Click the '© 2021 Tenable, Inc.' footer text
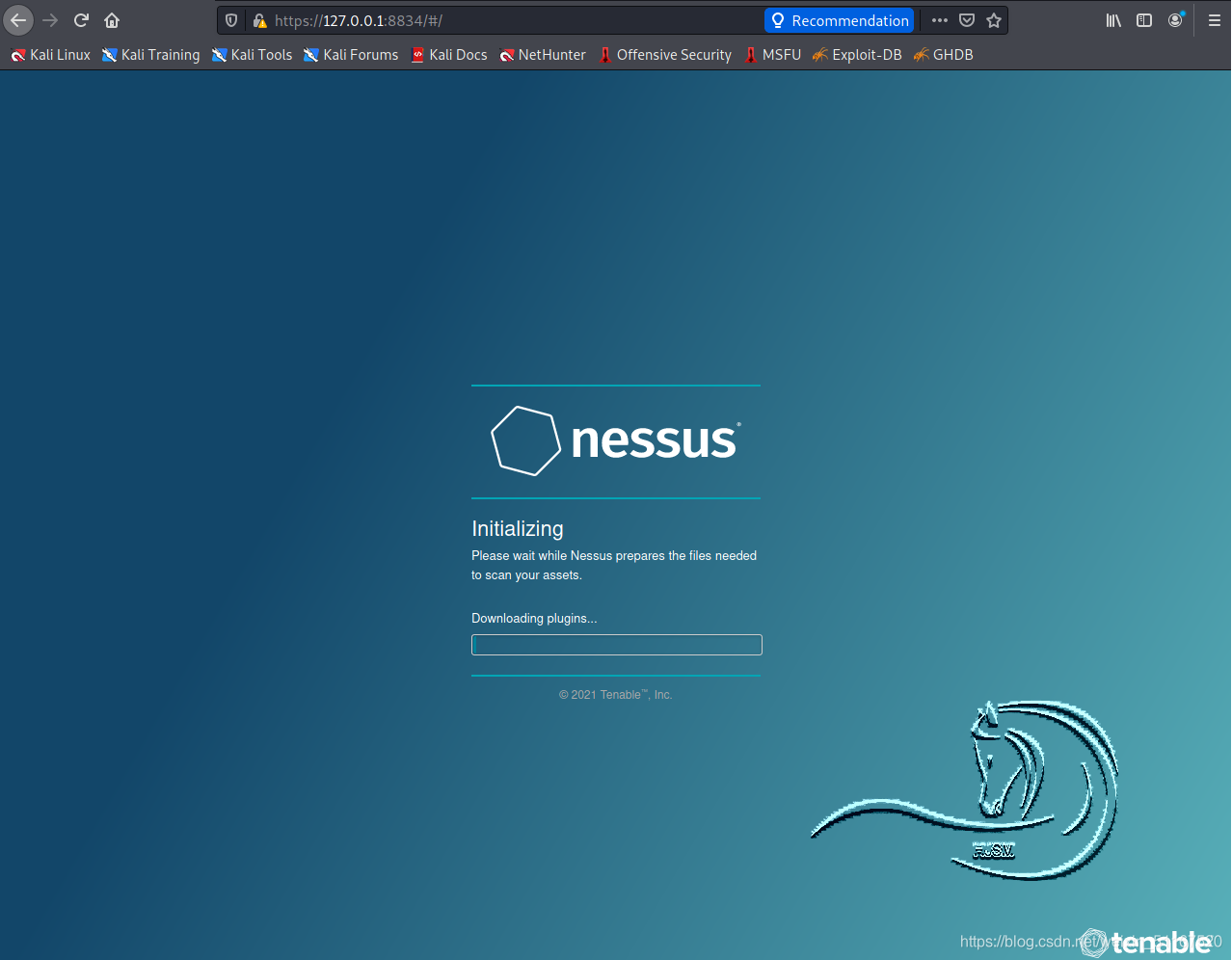The image size is (1232, 960). pos(616,695)
